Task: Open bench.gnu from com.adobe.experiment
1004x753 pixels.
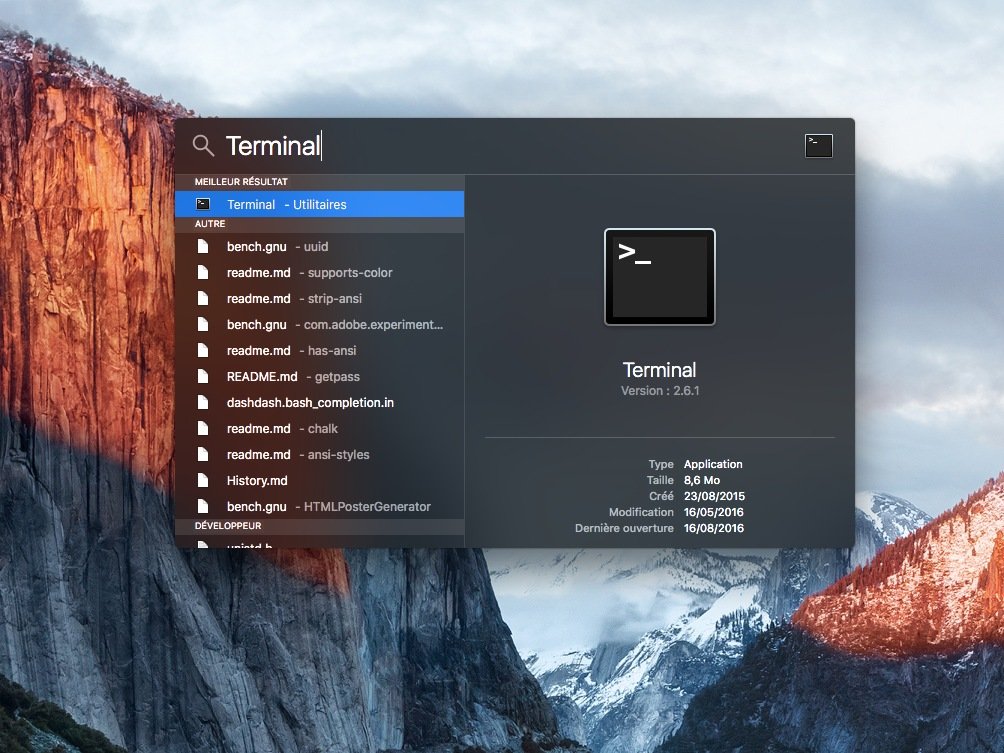Action: click(320, 325)
